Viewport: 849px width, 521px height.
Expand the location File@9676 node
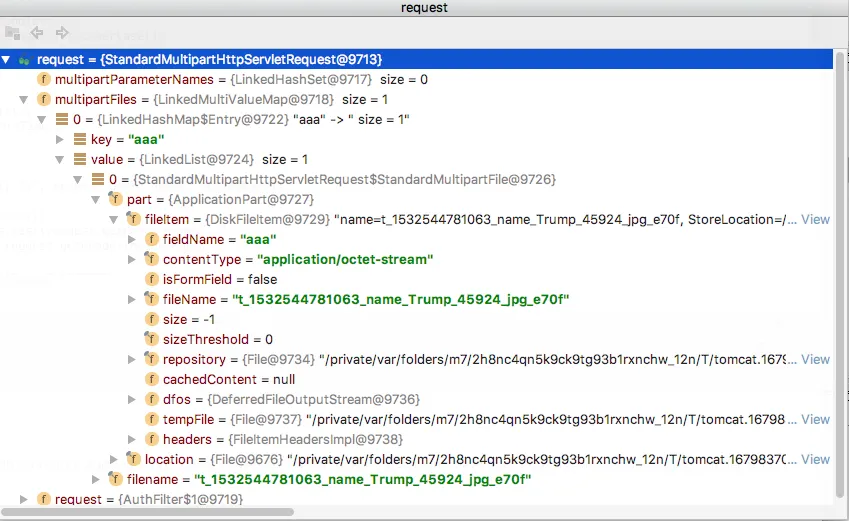[114, 459]
